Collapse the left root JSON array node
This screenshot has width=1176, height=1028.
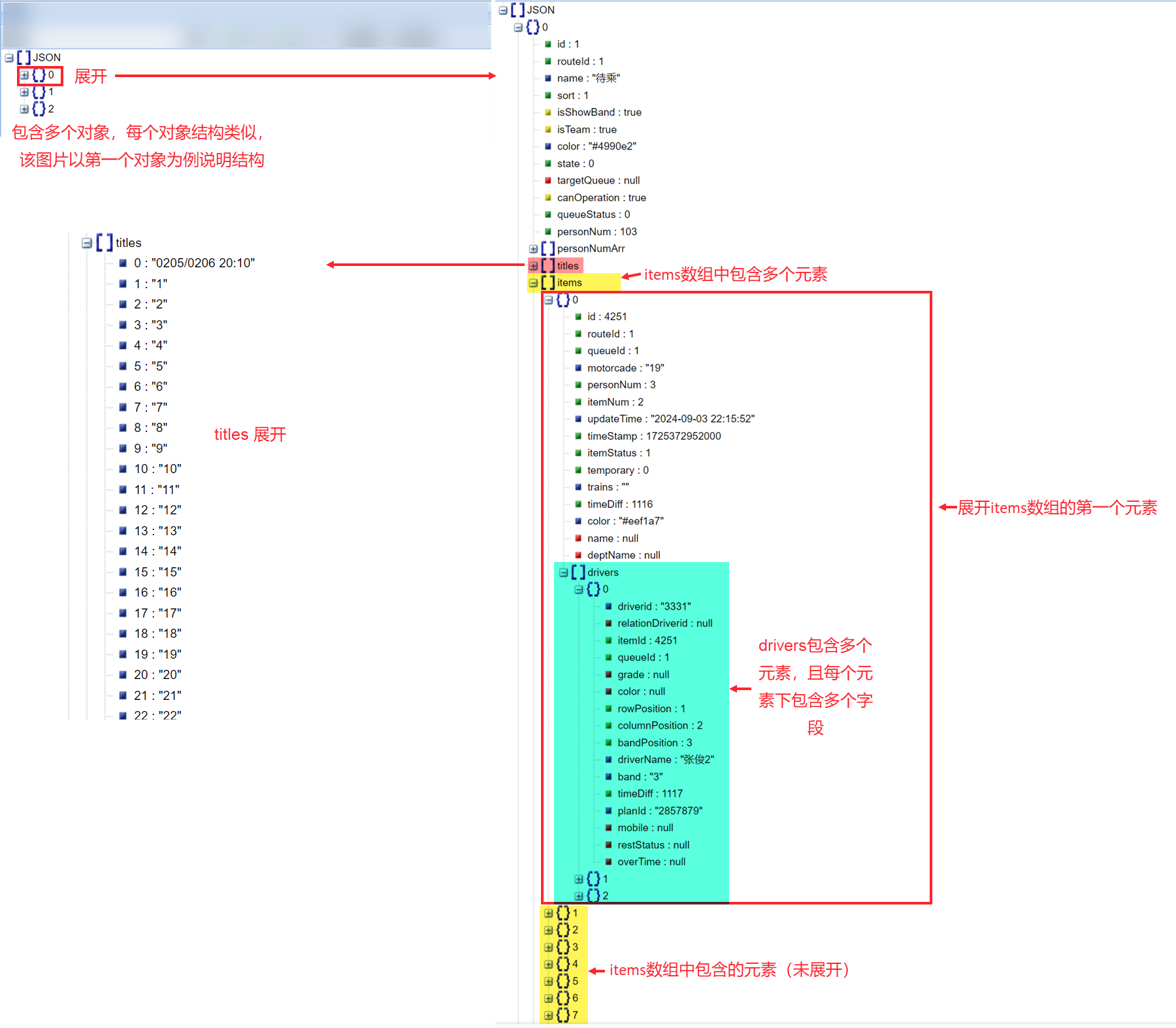coord(9,58)
